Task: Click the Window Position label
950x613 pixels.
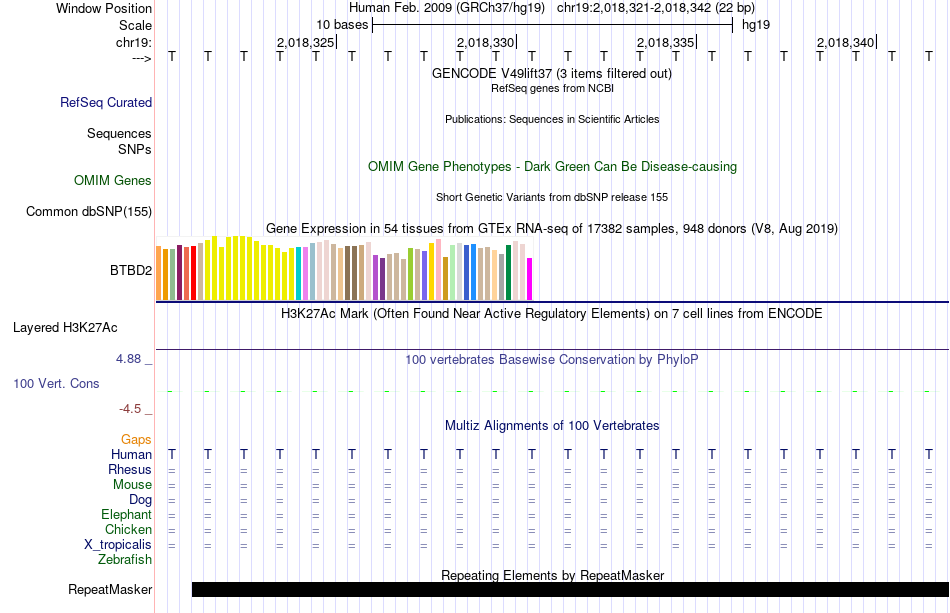Action: pyautogui.click(x=104, y=8)
